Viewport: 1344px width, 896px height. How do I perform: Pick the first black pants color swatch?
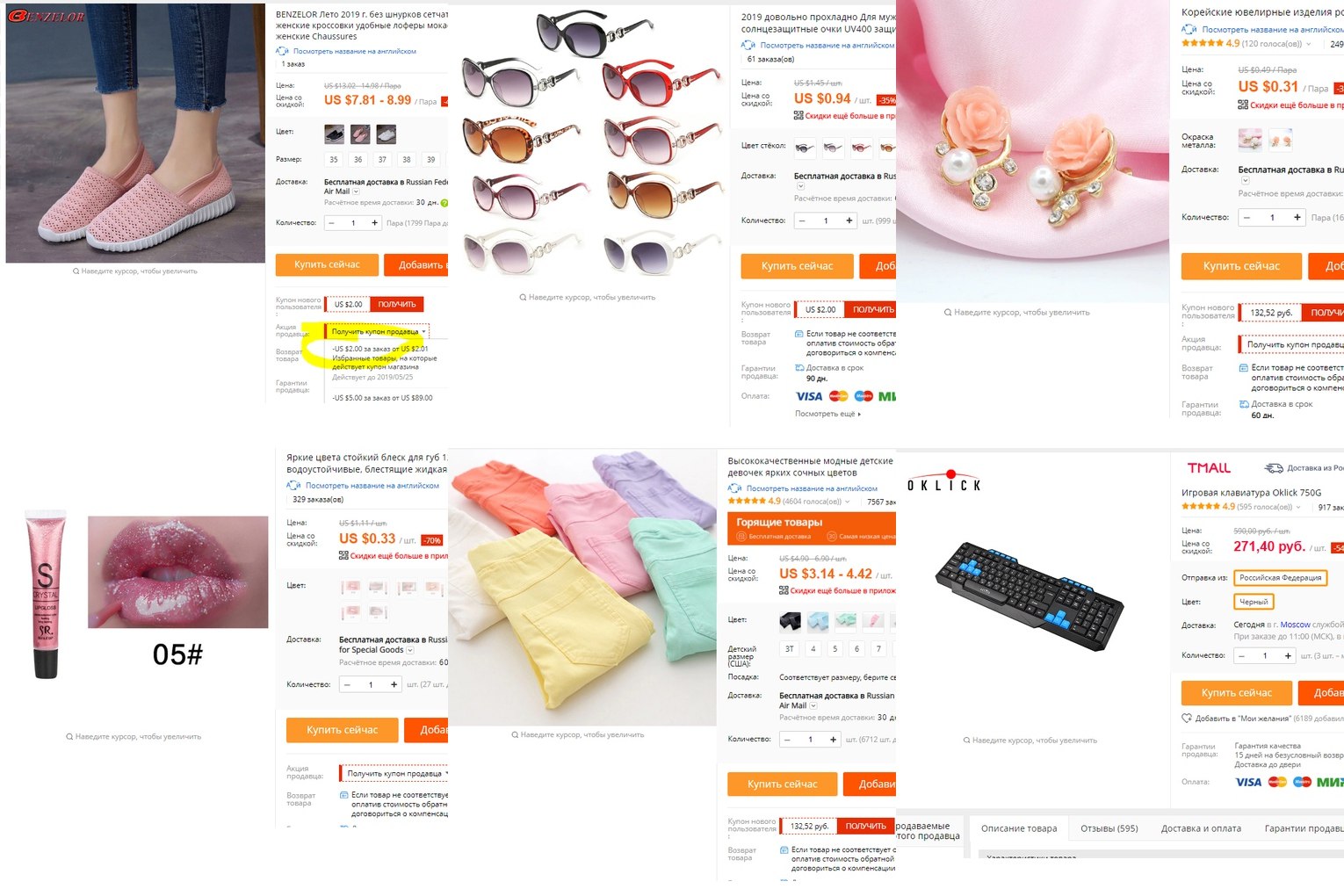(x=790, y=622)
